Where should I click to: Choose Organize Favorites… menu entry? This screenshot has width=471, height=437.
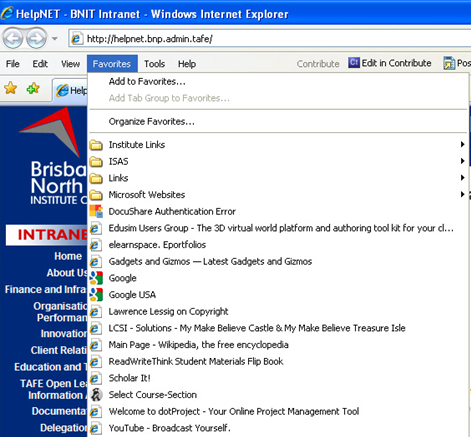152,122
